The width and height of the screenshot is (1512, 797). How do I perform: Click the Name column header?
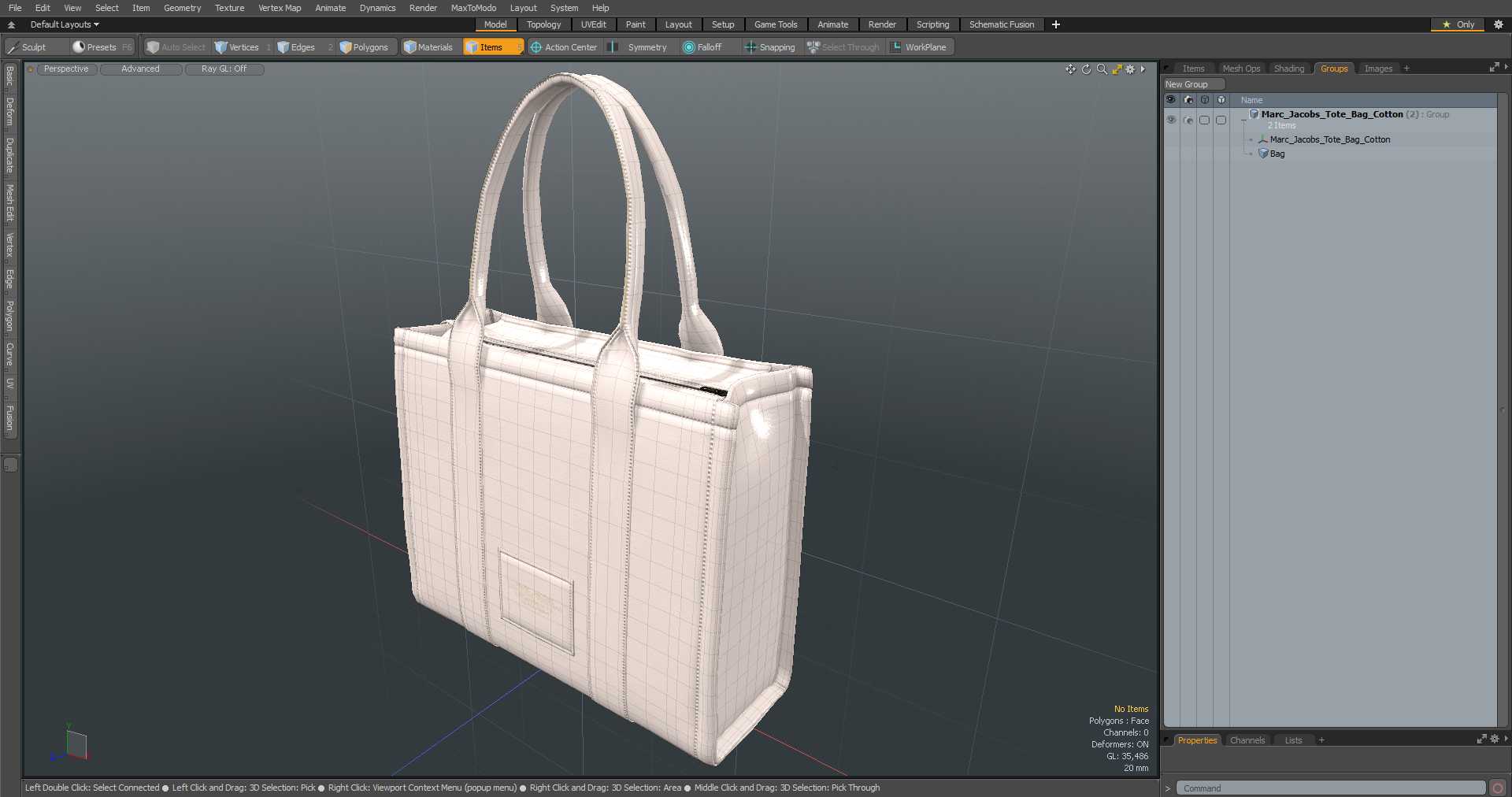click(1362, 100)
